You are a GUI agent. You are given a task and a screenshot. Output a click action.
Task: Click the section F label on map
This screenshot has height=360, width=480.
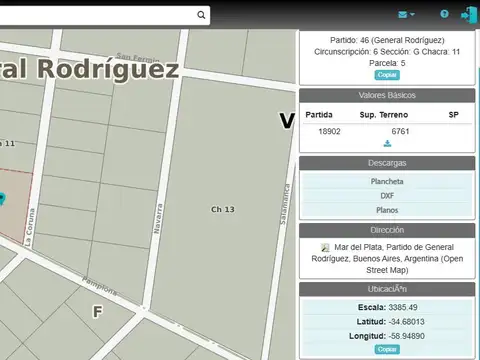pyautogui.click(x=97, y=312)
